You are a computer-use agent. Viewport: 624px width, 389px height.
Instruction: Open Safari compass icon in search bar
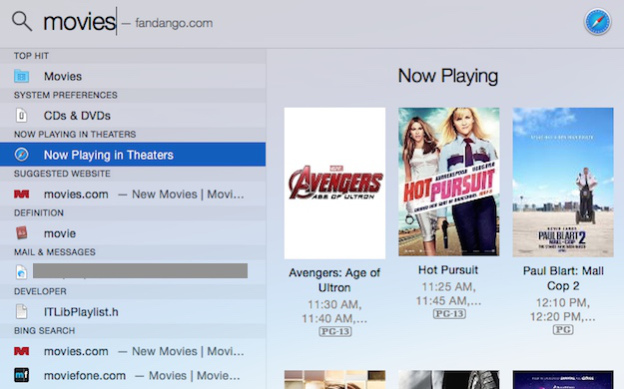tap(597, 22)
